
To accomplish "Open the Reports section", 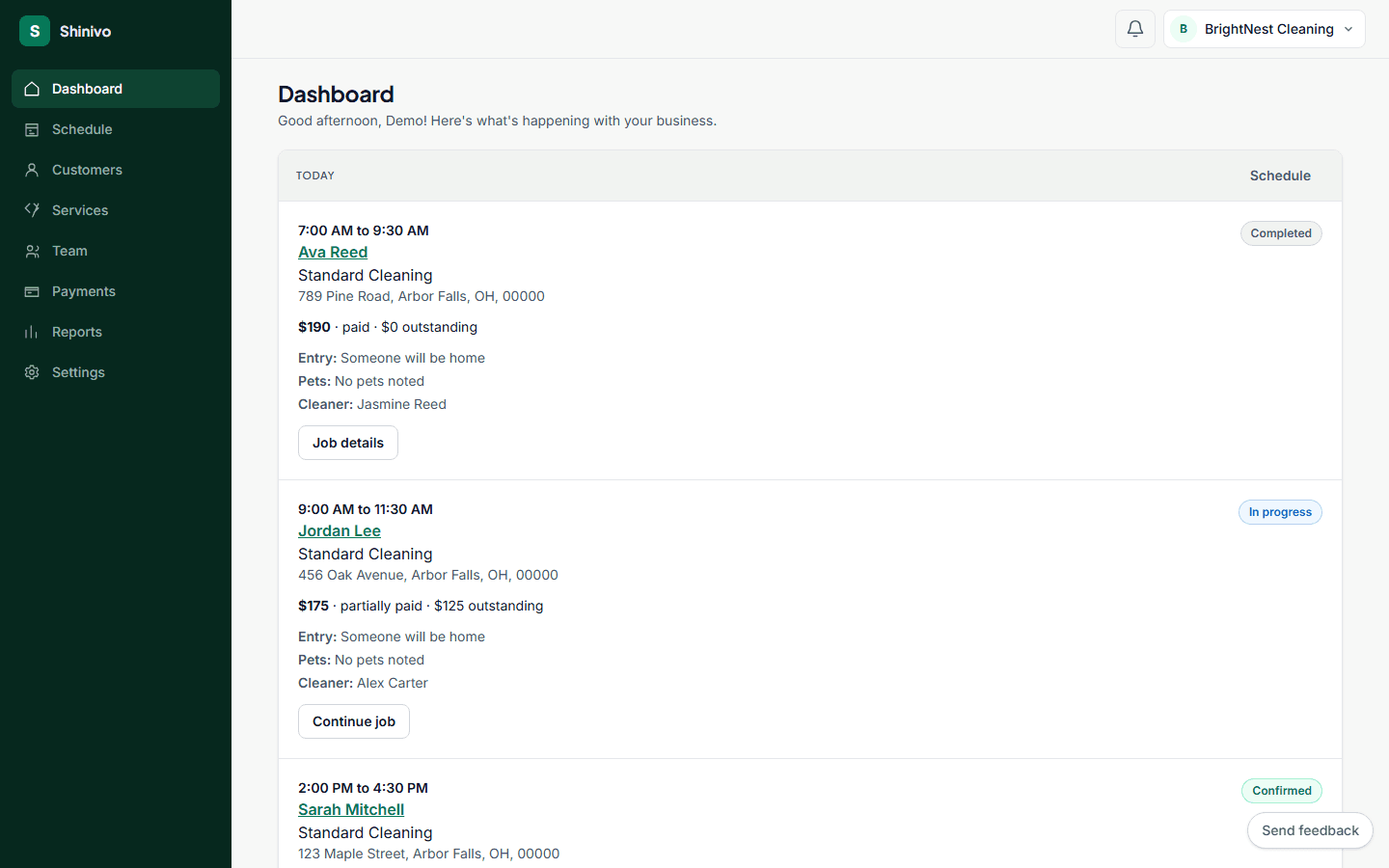I will pyautogui.click(x=116, y=332).
